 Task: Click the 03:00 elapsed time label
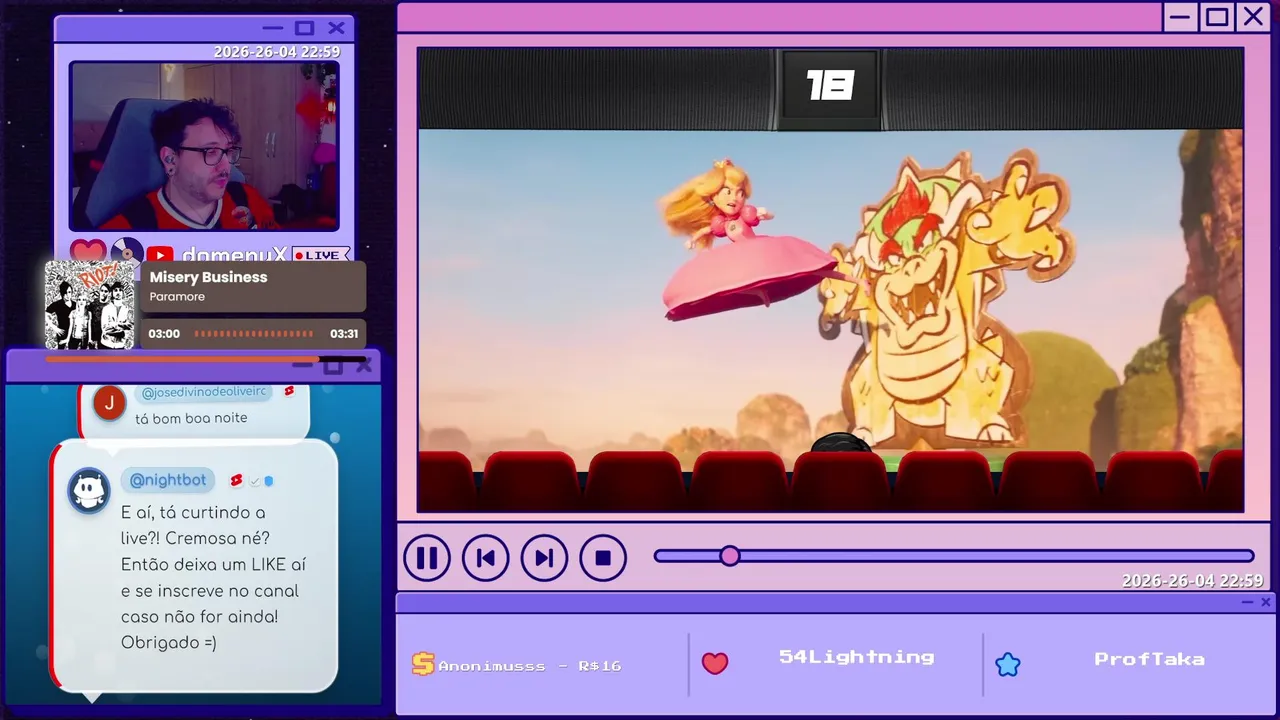click(x=164, y=334)
